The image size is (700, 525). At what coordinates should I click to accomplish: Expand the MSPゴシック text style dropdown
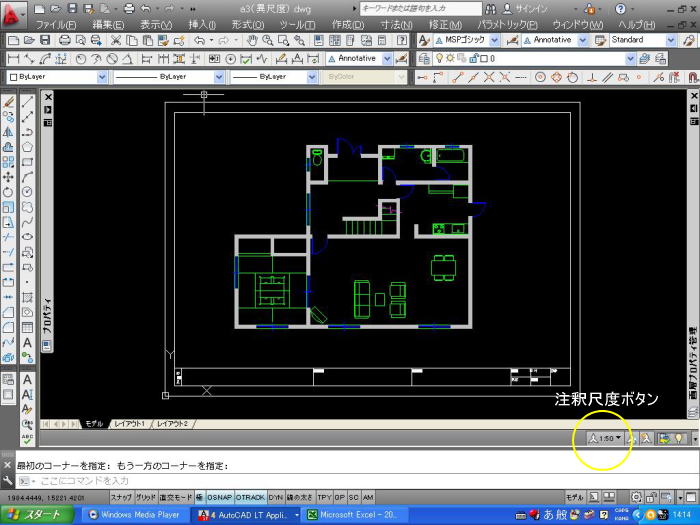tap(495, 40)
